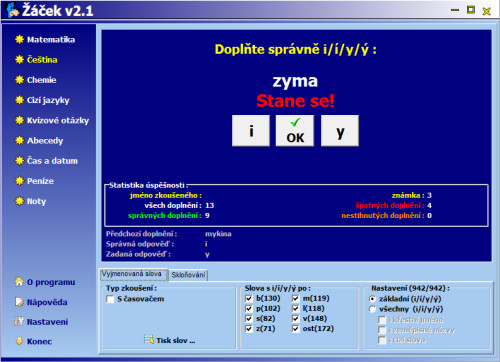Open the Noty section

(36, 201)
